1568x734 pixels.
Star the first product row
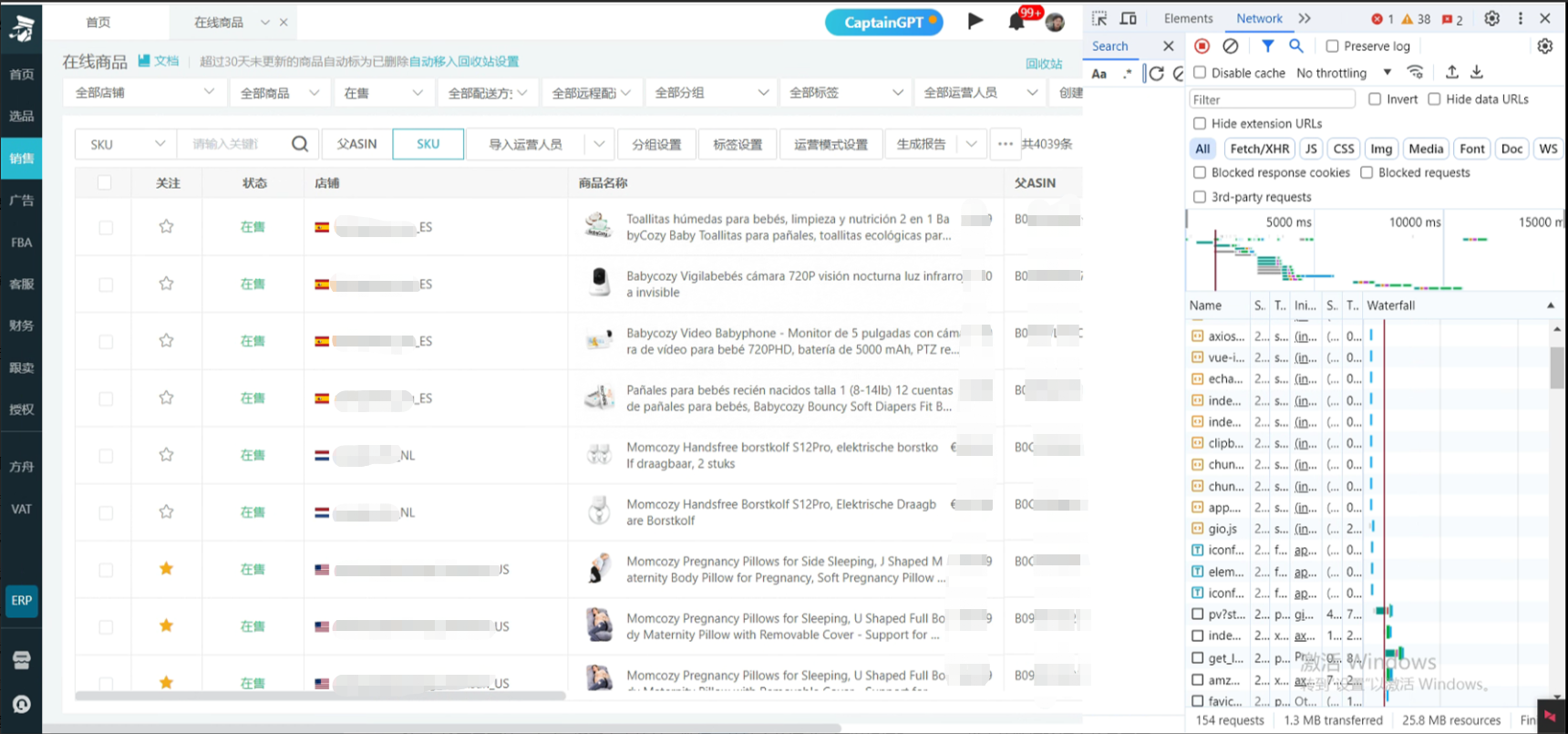click(166, 227)
